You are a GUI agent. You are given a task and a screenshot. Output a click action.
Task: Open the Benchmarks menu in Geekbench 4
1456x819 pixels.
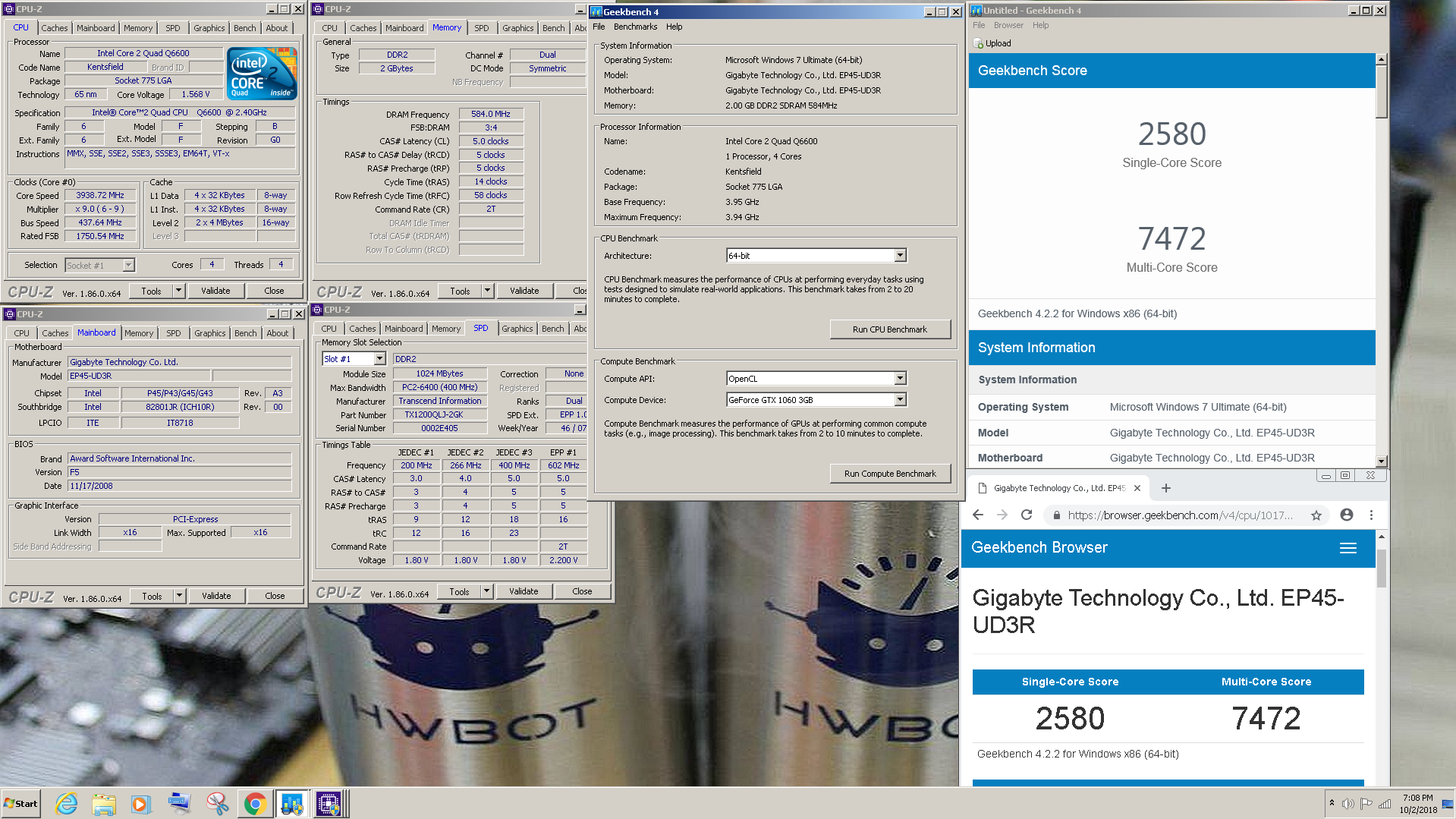click(635, 27)
